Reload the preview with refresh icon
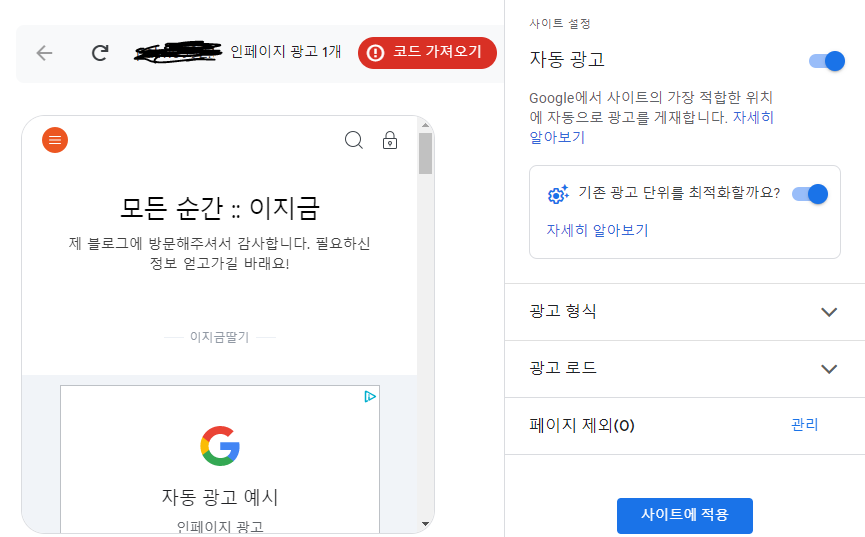Screen dimensions: 865x537 [100, 53]
